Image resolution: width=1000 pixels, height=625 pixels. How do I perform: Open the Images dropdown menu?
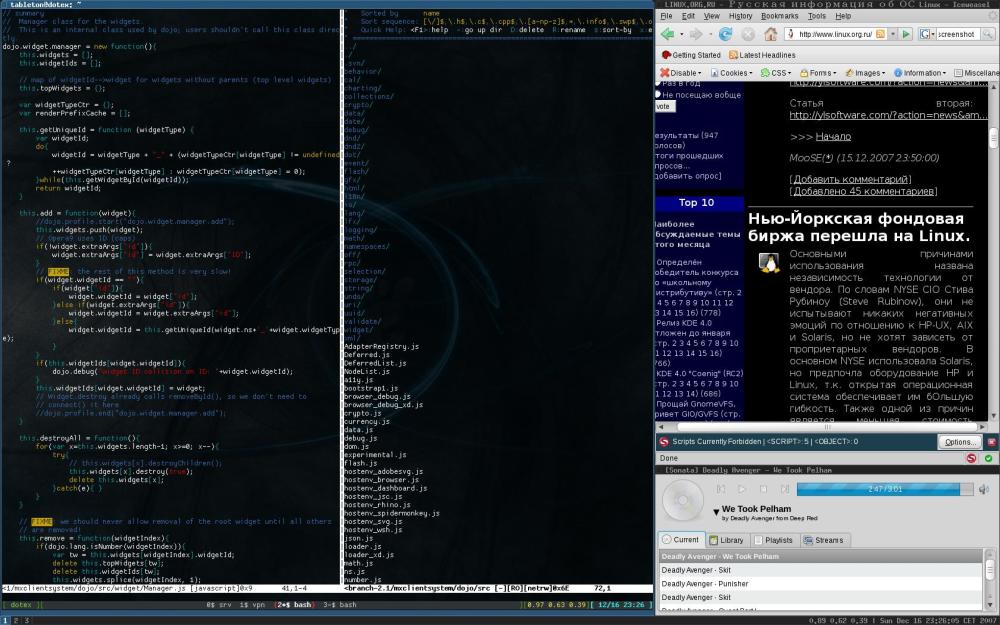tap(865, 73)
